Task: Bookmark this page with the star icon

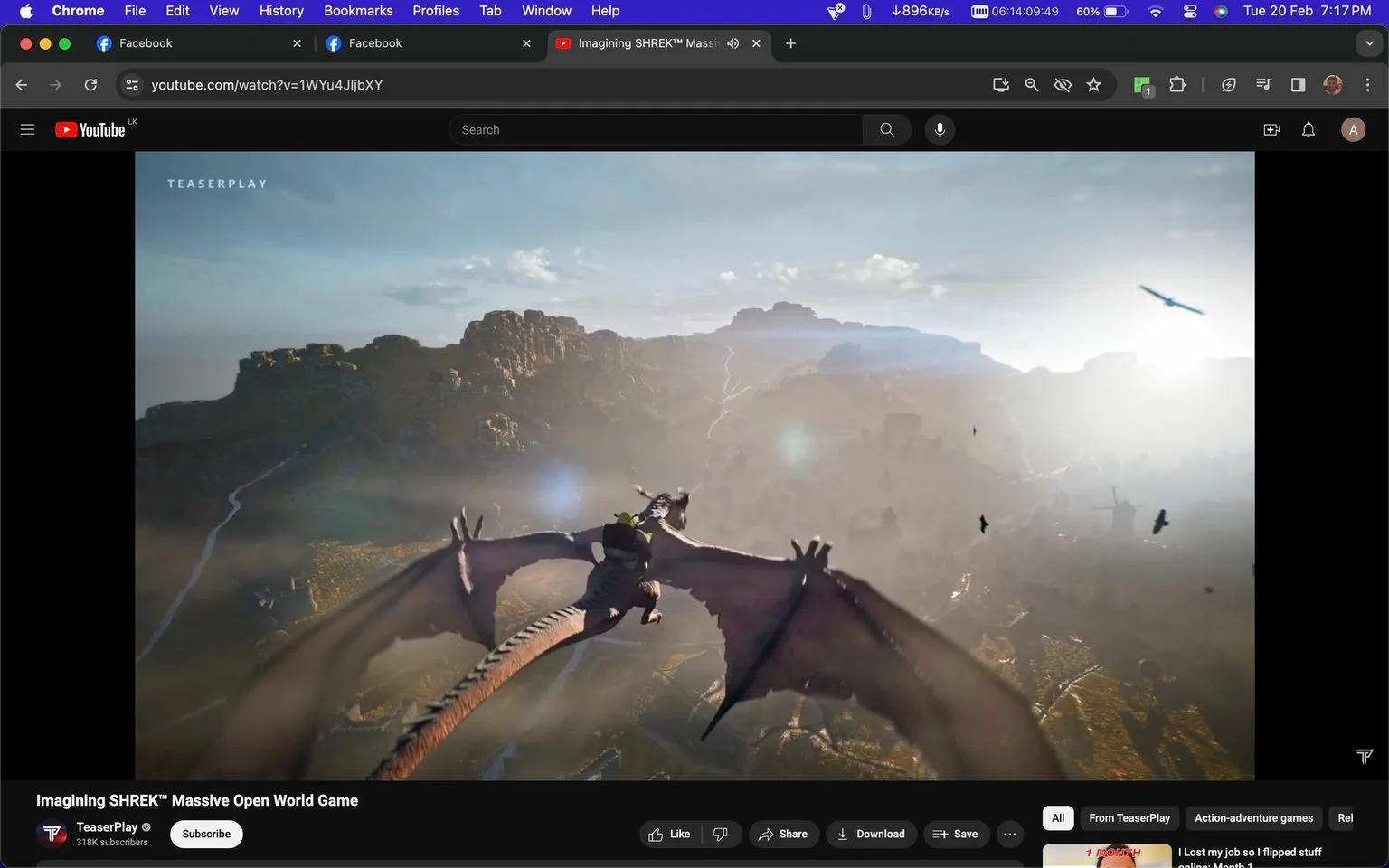Action: coord(1094,84)
